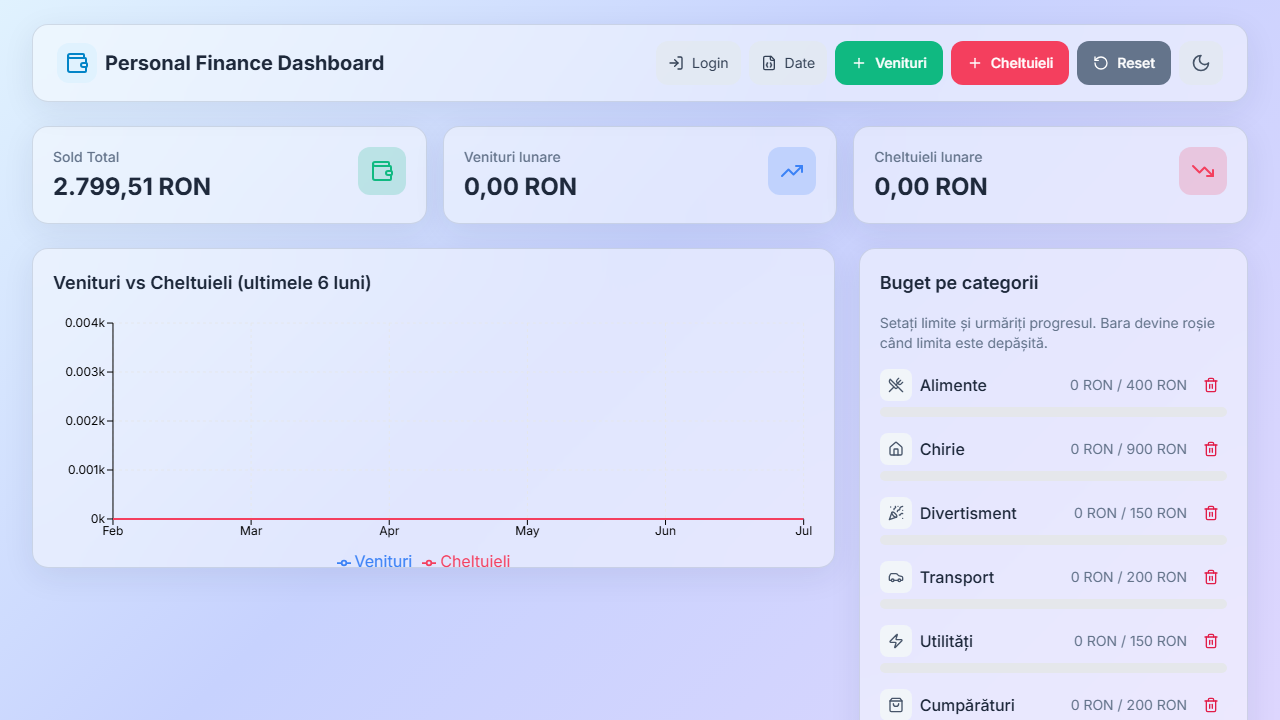Click the wallet logo icon beside the dashboard title

(x=77, y=63)
